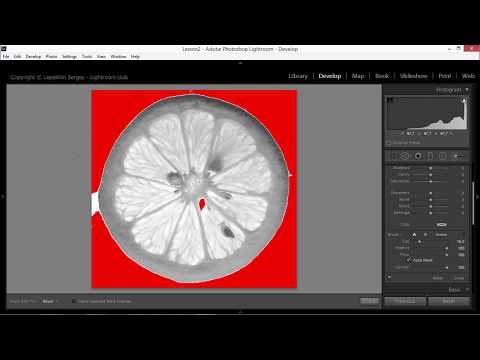Screen dimensions: 480x360
Task: Toggle the adjustment brush panel switch
Action: [x=389, y=277]
